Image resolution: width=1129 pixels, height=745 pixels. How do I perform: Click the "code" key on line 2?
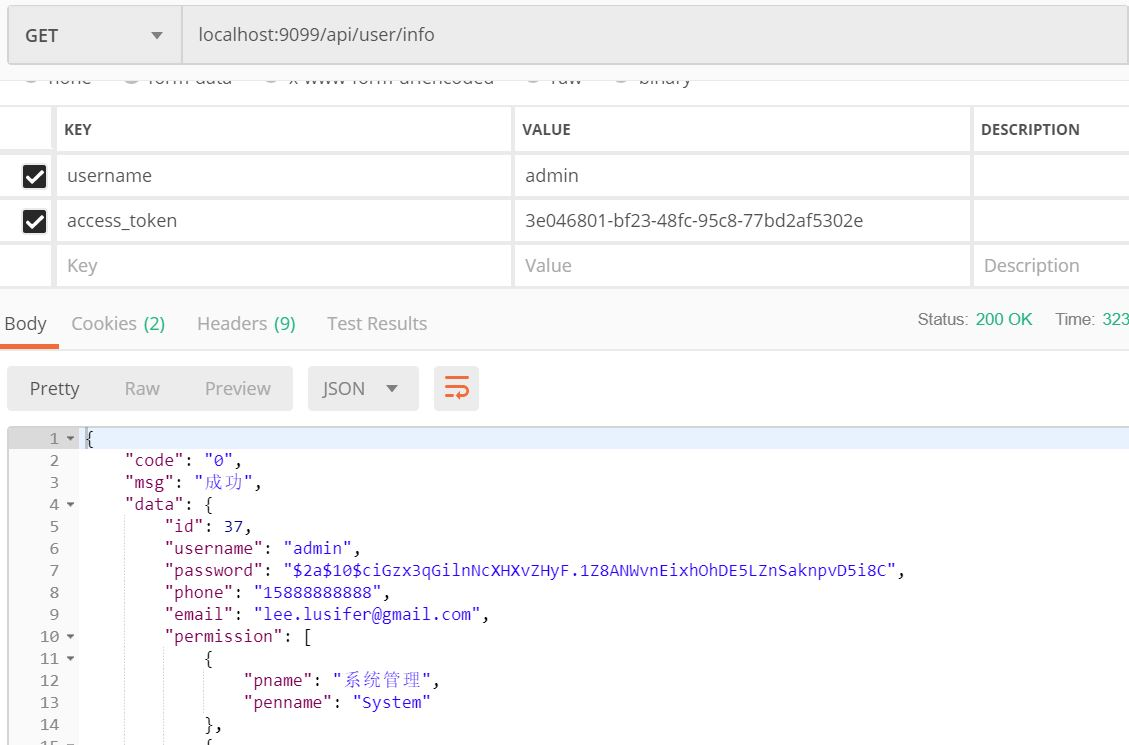[x=154, y=461]
